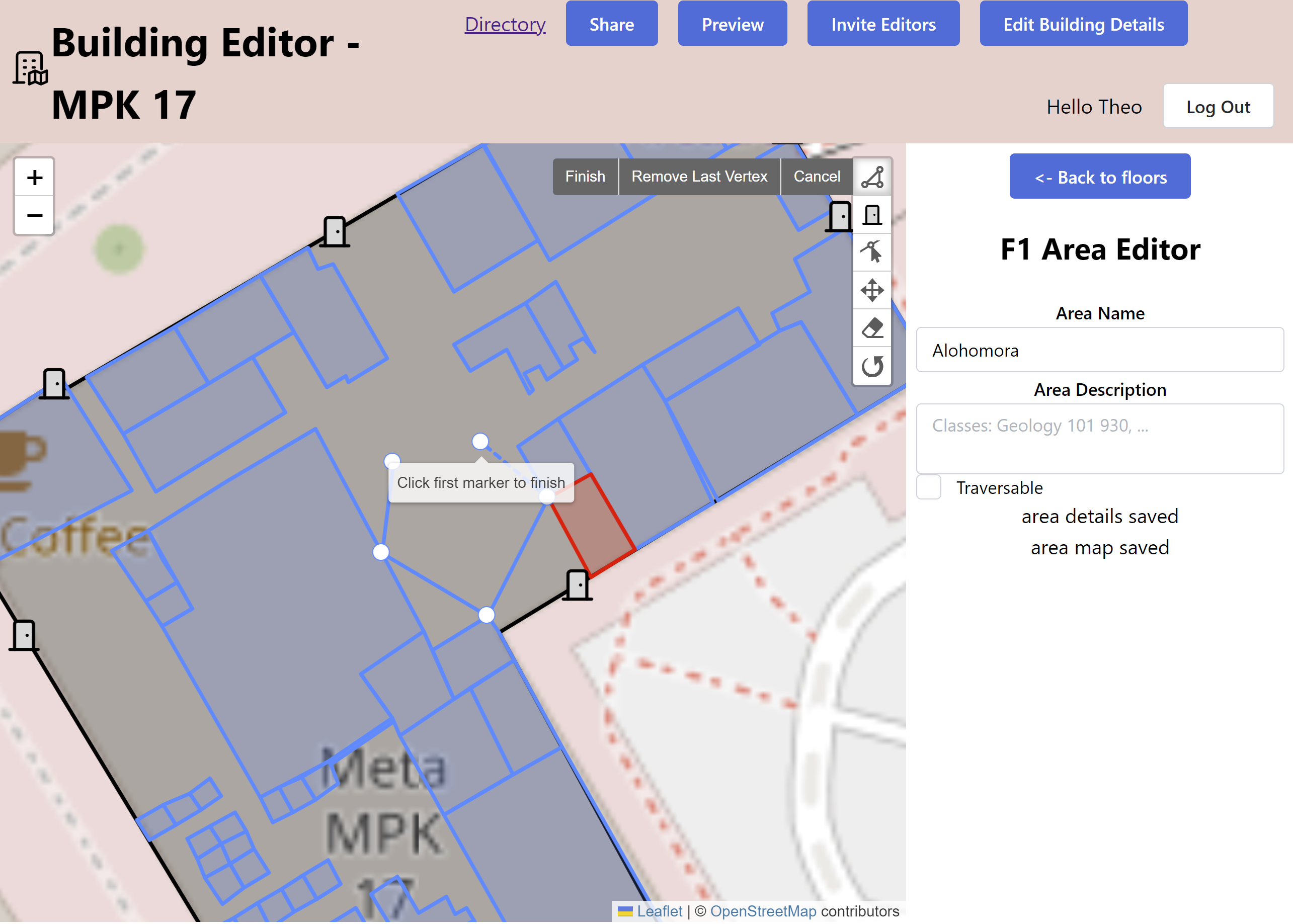Go back to floors
The height and width of the screenshot is (924, 1293).
1099,177
